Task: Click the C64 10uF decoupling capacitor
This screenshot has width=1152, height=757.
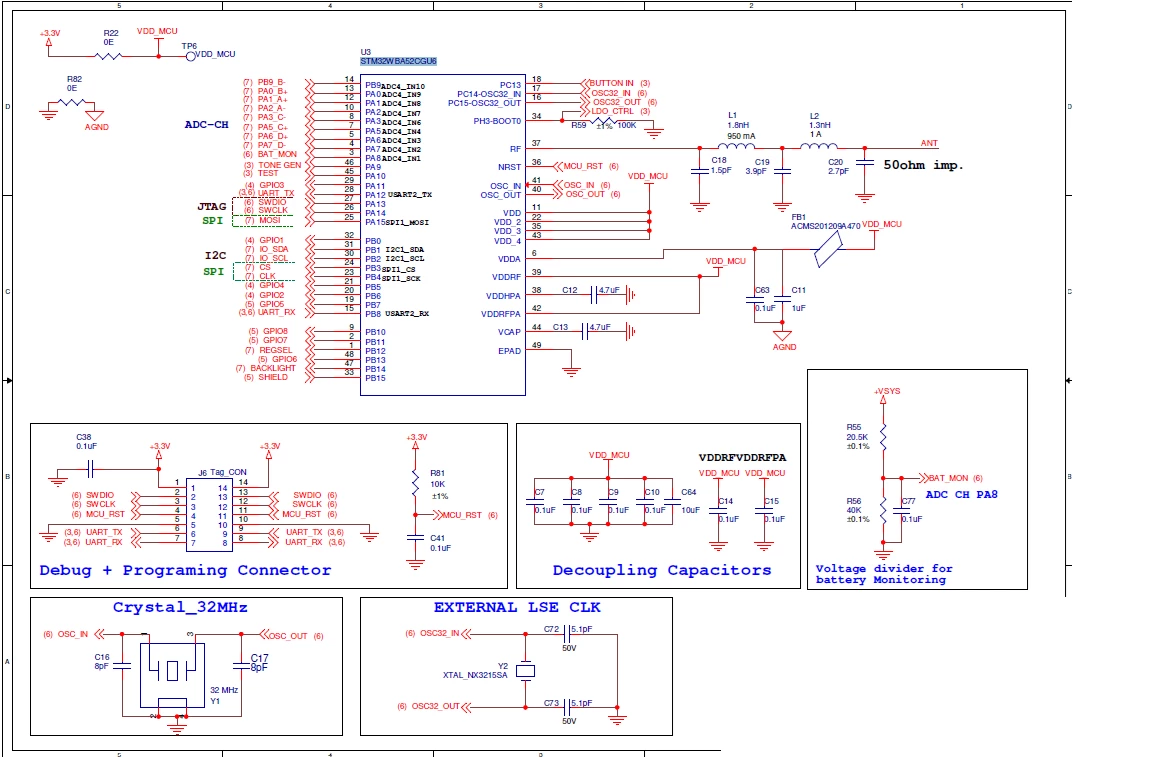Action: coord(672,503)
